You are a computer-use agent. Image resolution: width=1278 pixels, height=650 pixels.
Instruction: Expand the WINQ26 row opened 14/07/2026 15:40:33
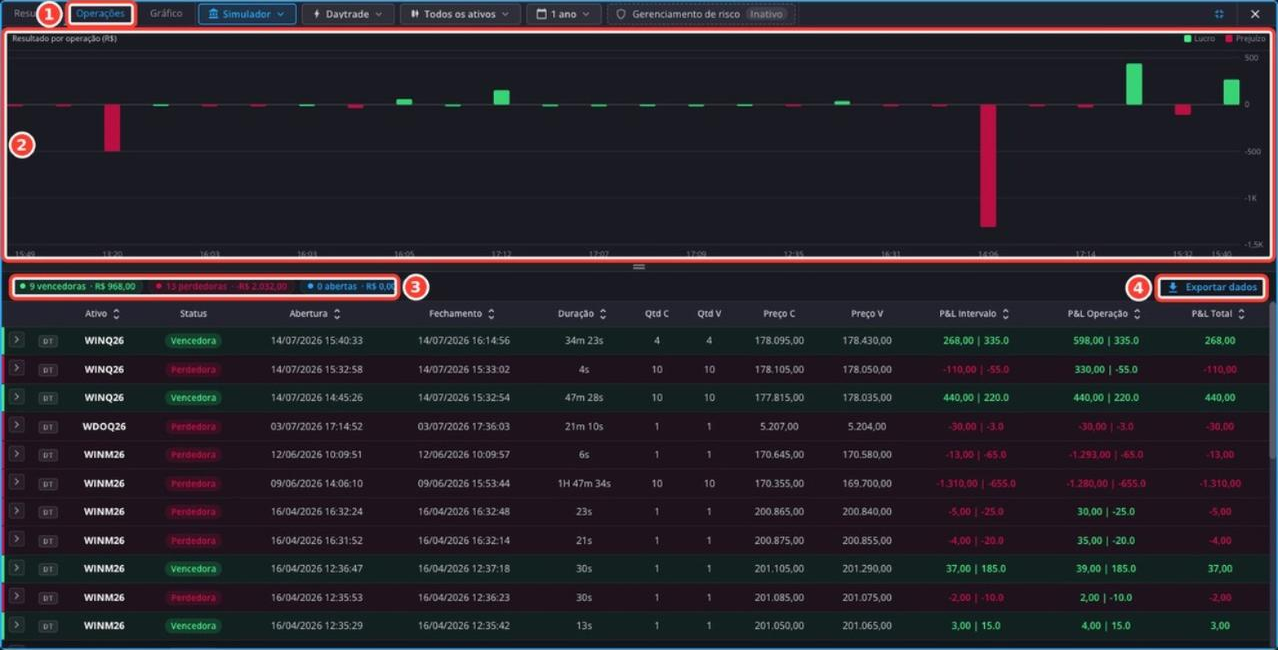[x=17, y=340]
